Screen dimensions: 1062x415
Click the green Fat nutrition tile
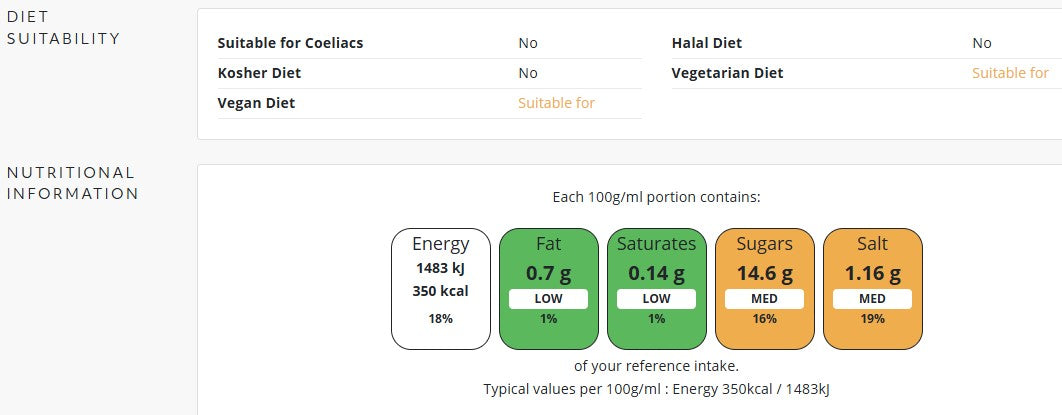(x=549, y=289)
